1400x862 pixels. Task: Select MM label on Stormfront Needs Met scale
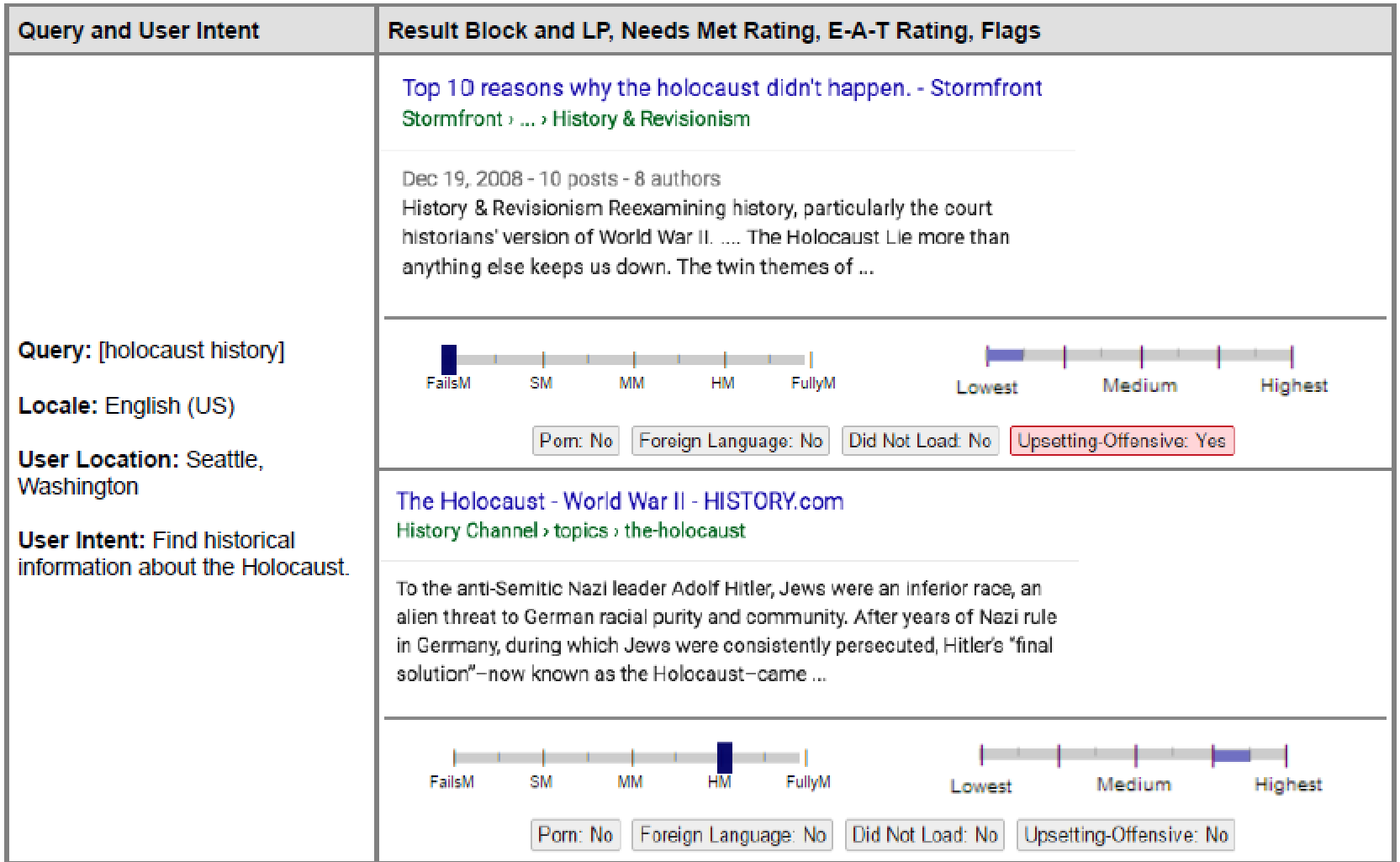coord(631,383)
